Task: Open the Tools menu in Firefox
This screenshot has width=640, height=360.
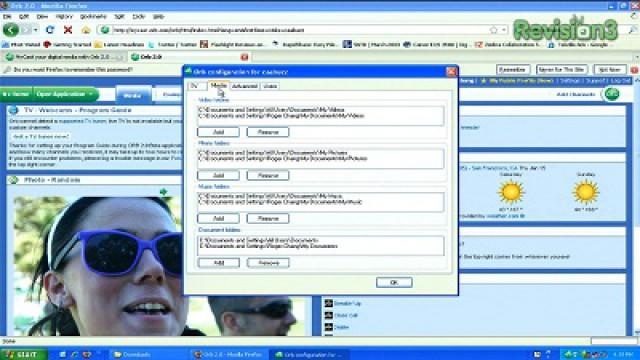Action: coord(139,16)
